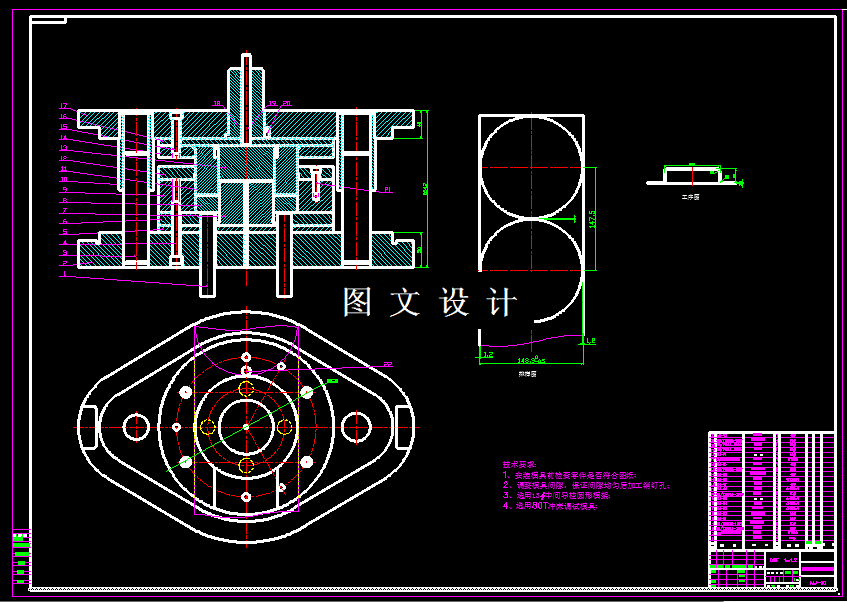
Task: Click part balloon 17 on the section view
Action: [x=62, y=106]
